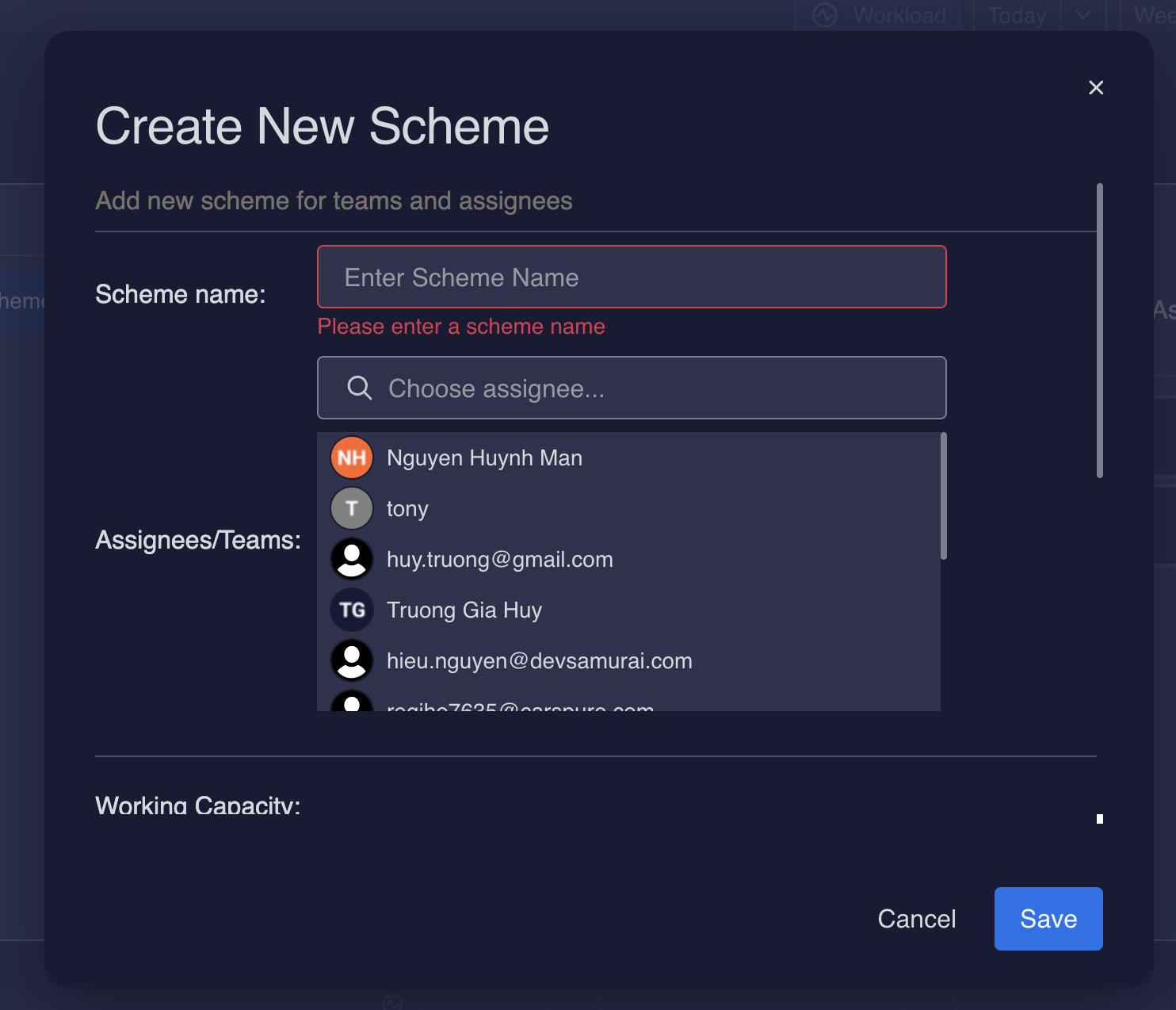
Task: Cancel creating the scheme
Action: [x=916, y=919]
